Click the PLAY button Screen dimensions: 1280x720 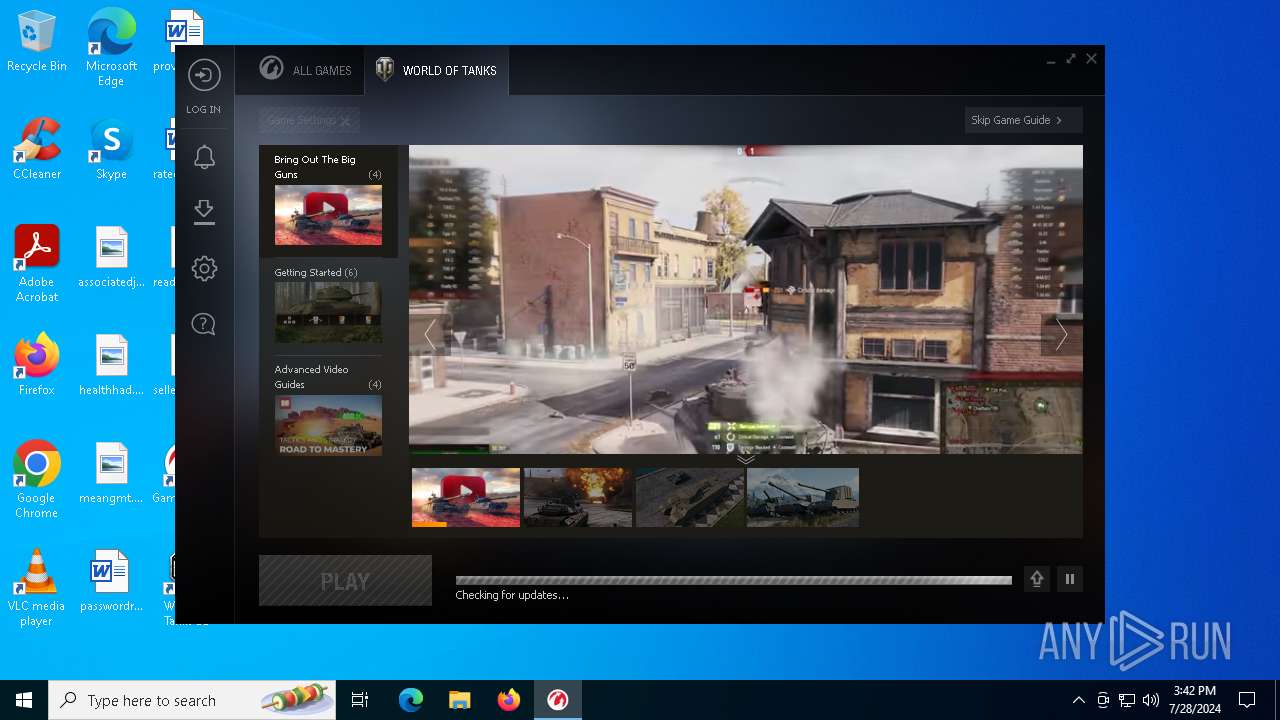(x=345, y=581)
